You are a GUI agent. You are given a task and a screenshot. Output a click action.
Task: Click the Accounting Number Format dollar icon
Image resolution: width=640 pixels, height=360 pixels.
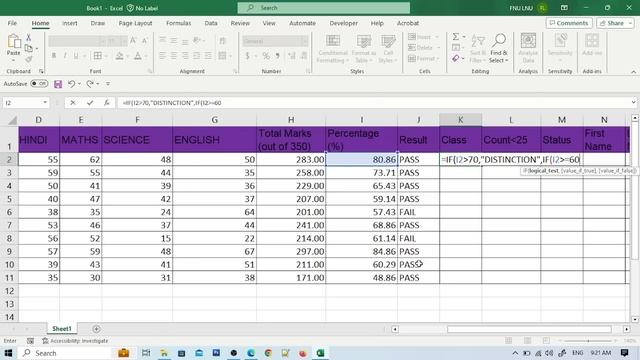(247, 56)
